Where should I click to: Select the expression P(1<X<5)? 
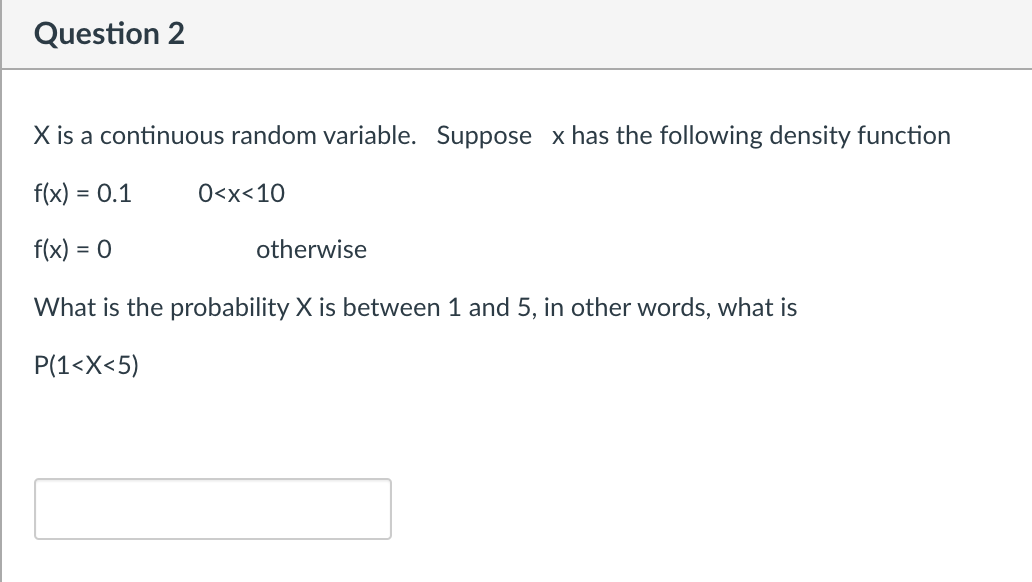87,364
